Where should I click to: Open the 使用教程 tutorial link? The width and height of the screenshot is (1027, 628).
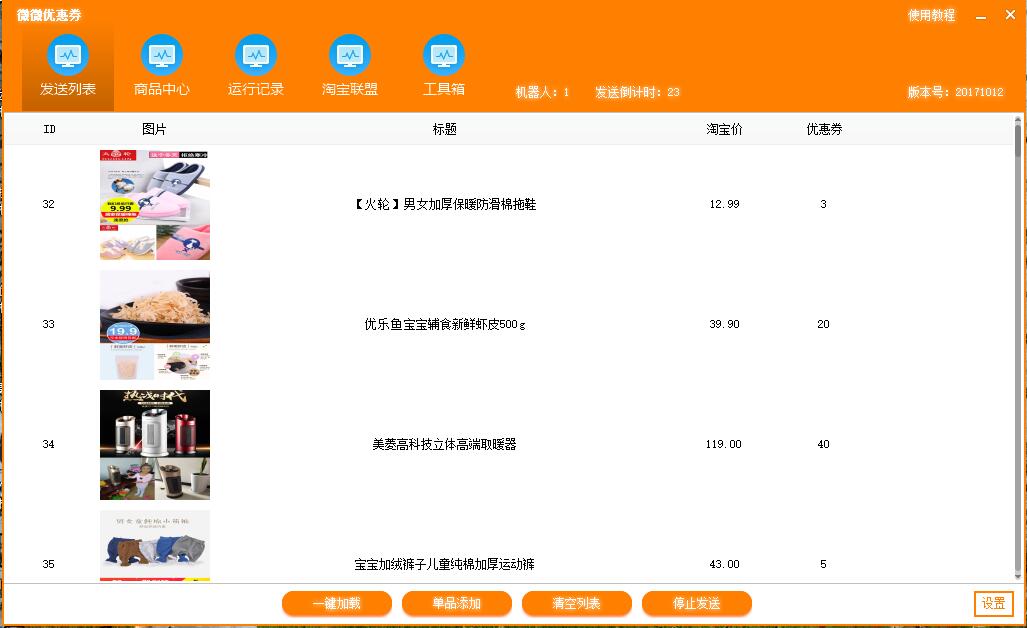(x=930, y=15)
